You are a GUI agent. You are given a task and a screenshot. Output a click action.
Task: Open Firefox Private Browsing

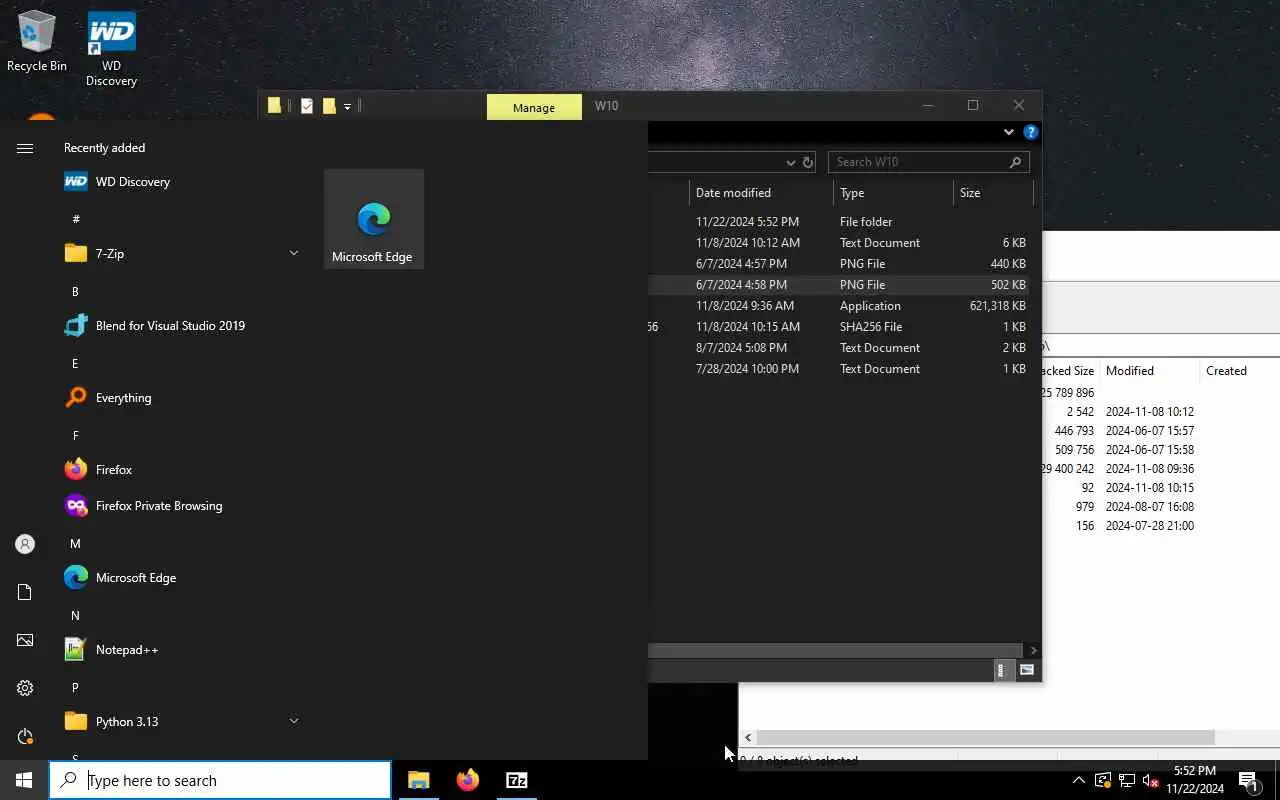coord(180,506)
